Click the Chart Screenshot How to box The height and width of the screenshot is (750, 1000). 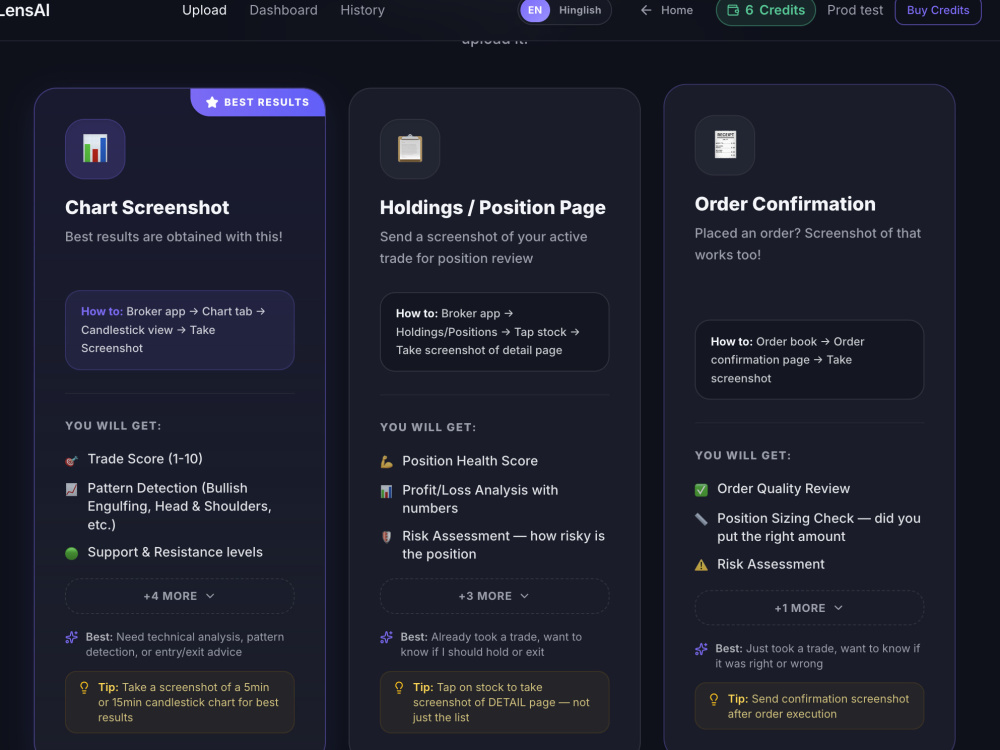(179, 330)
